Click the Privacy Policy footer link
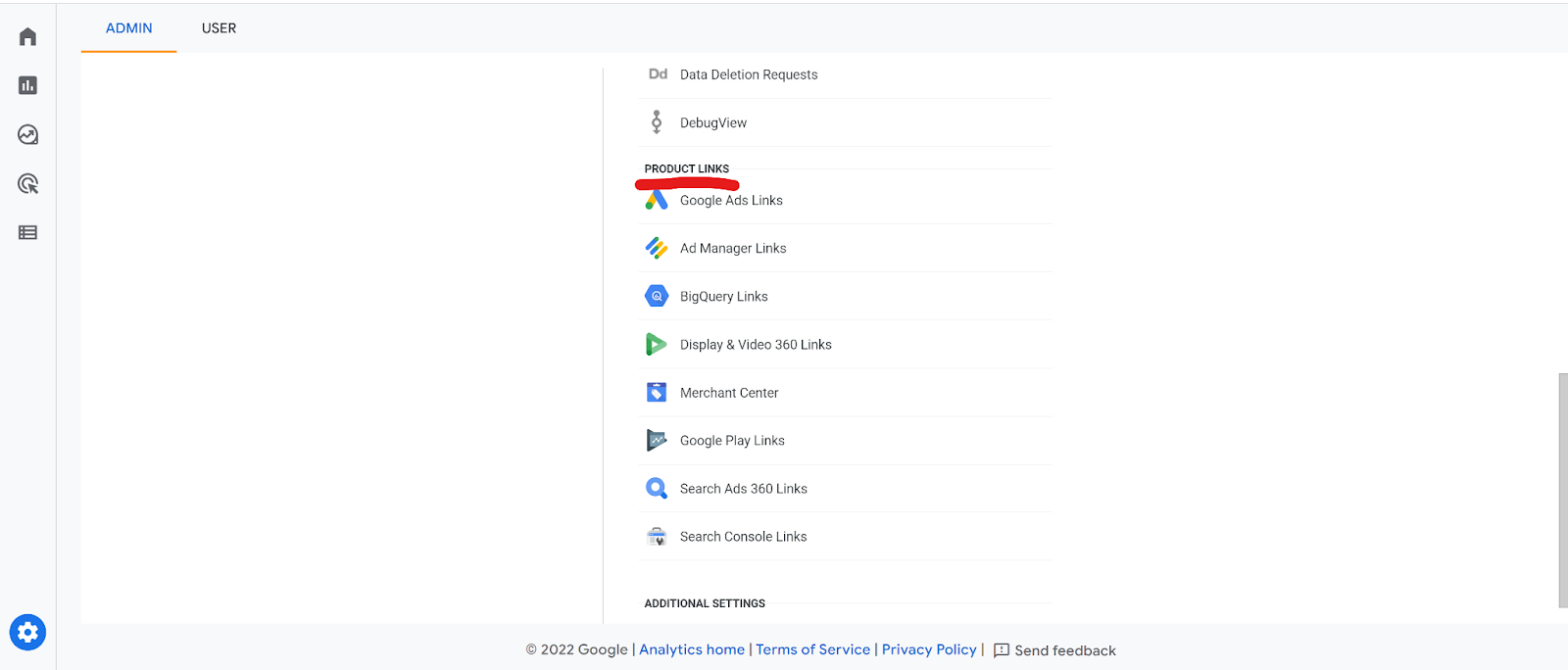This screenshot has height=670, width=1568. pos(929,649)
